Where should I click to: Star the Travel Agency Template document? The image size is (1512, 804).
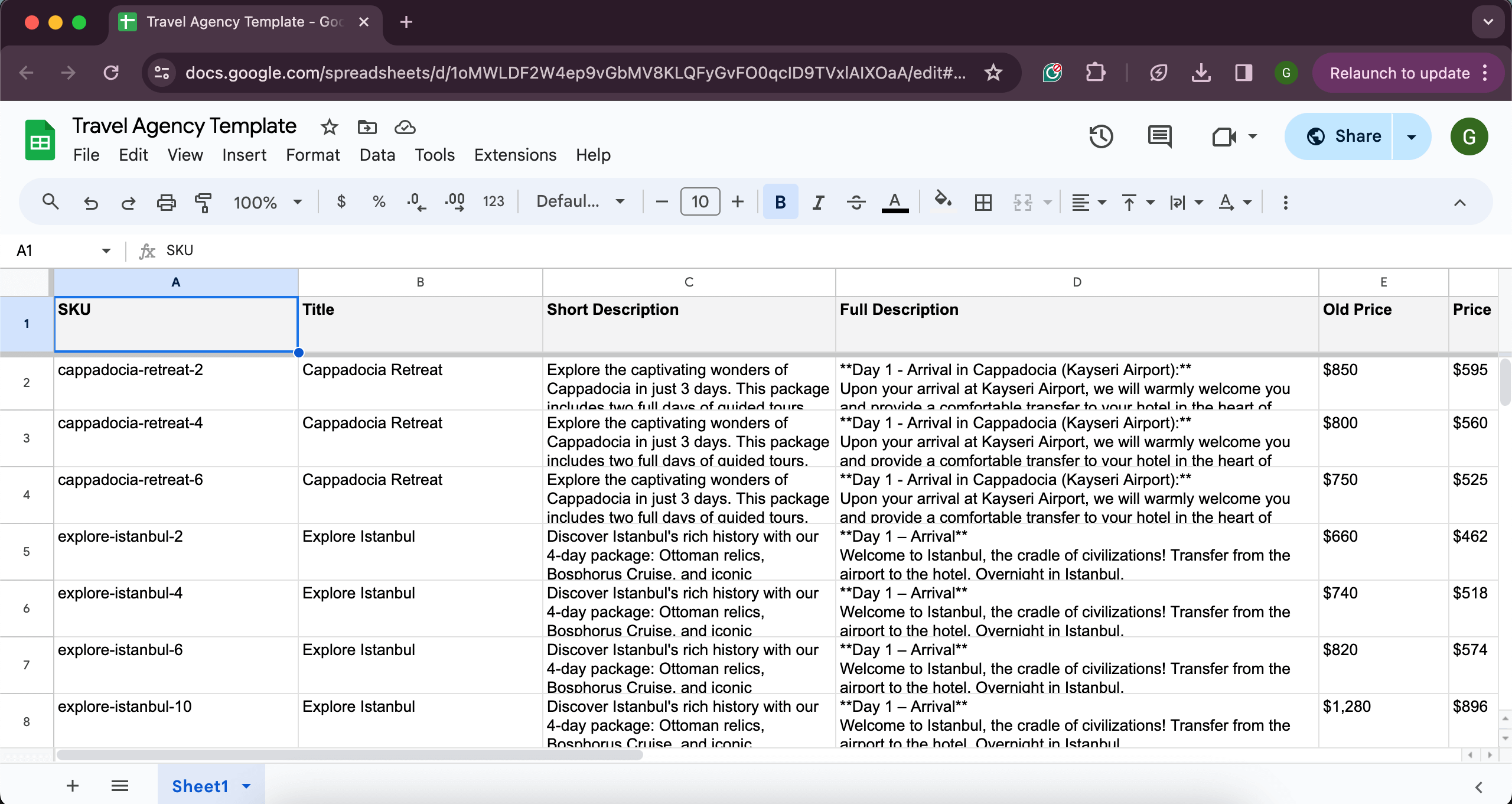pyautogui.click(x=329, y=126)
